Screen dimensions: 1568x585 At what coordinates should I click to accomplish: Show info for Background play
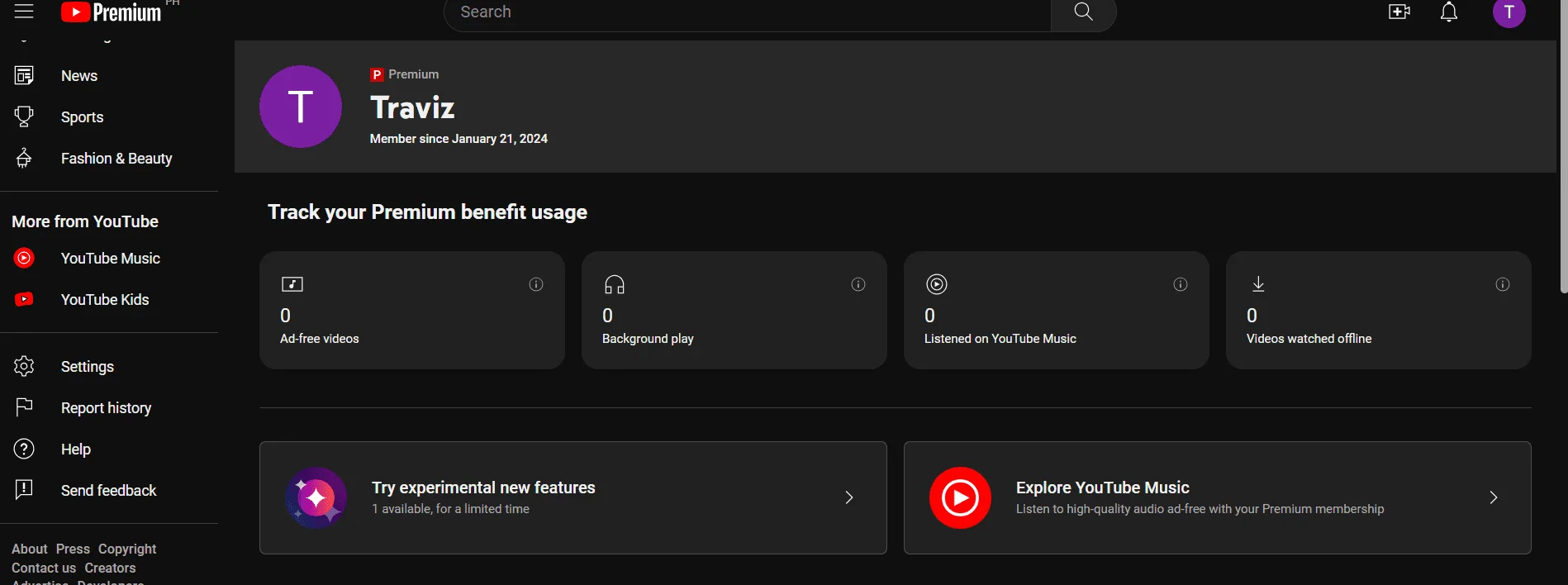pos(858,284)
